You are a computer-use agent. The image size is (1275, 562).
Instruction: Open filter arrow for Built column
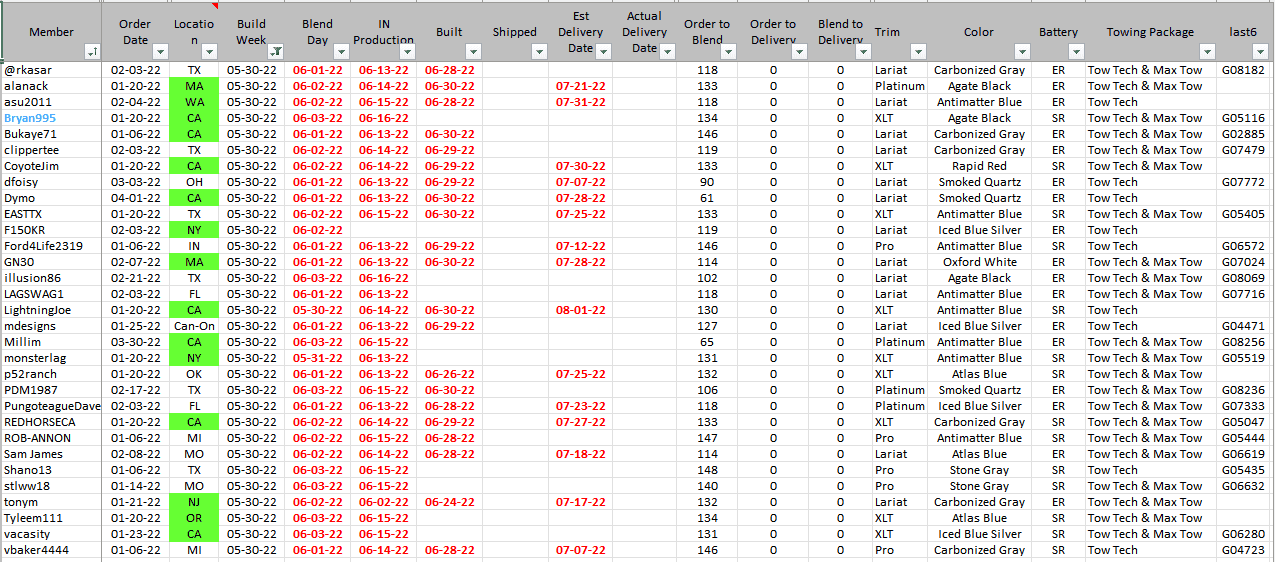[473, 52]
